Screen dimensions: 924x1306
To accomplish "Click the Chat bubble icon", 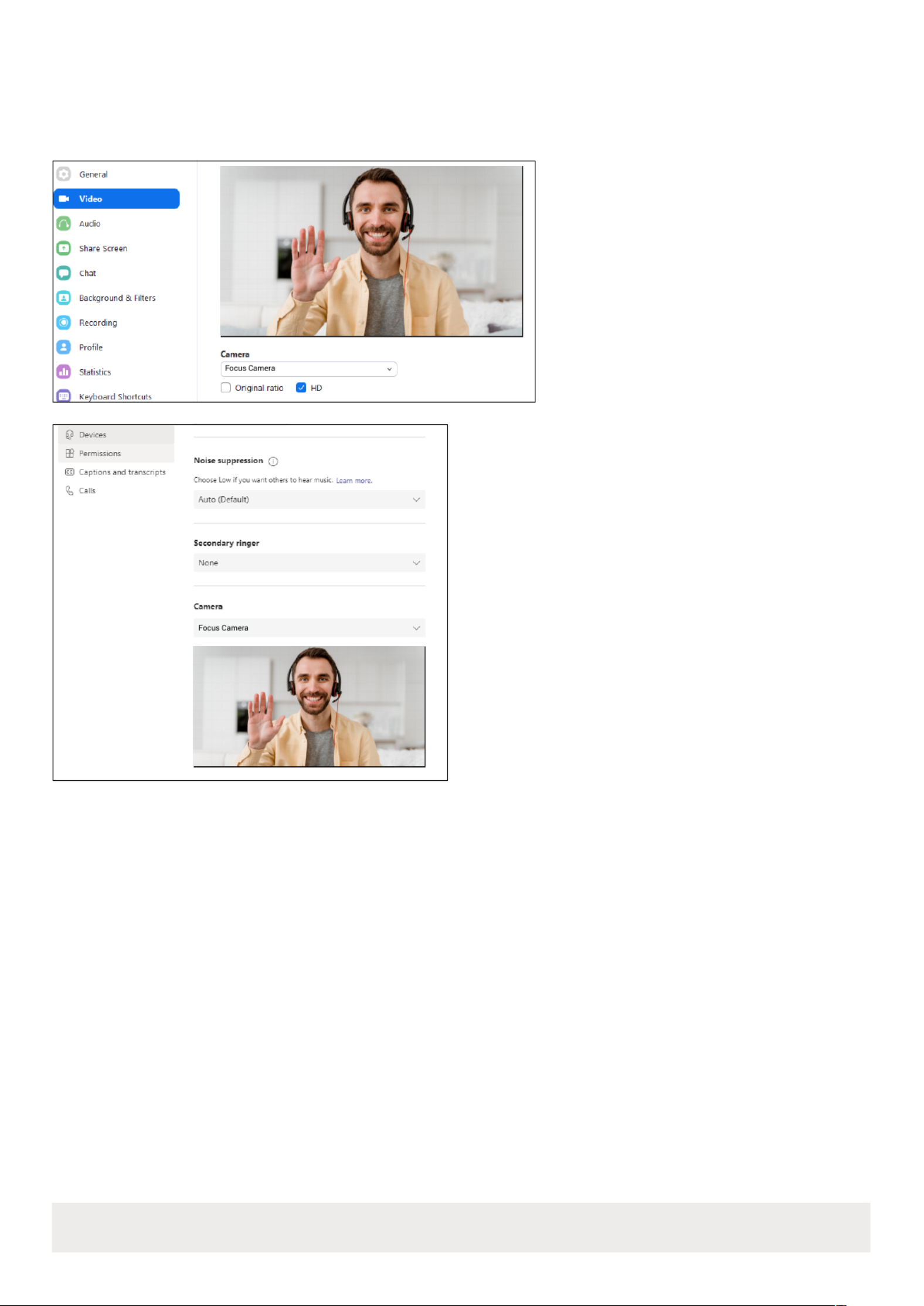I will 63,273.
